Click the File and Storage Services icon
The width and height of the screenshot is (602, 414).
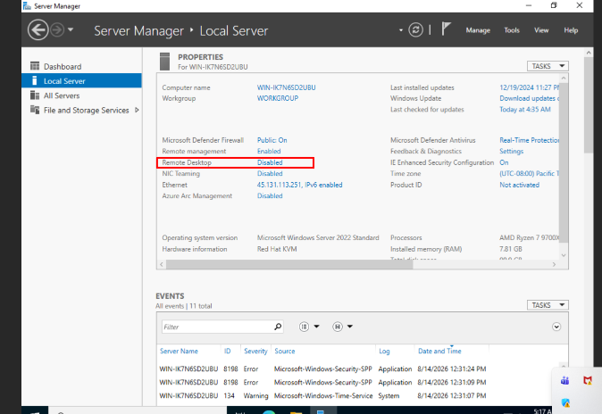click(x=35, y=110)
